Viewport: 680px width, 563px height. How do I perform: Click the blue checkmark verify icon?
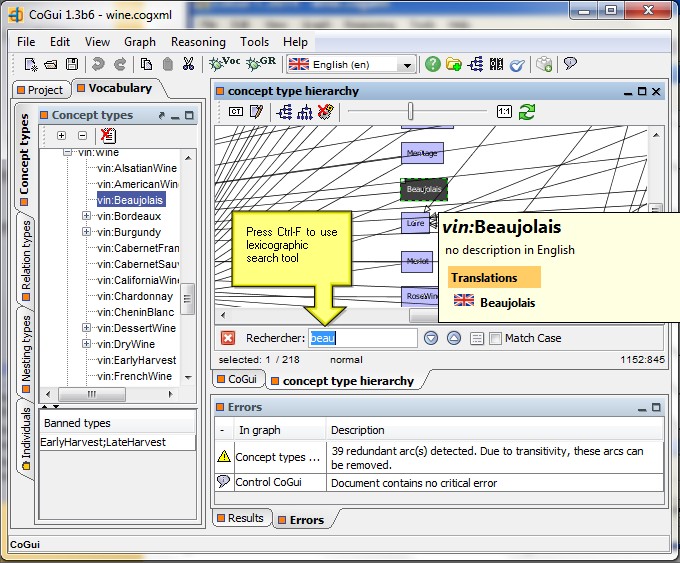click(x=517, y=65)
